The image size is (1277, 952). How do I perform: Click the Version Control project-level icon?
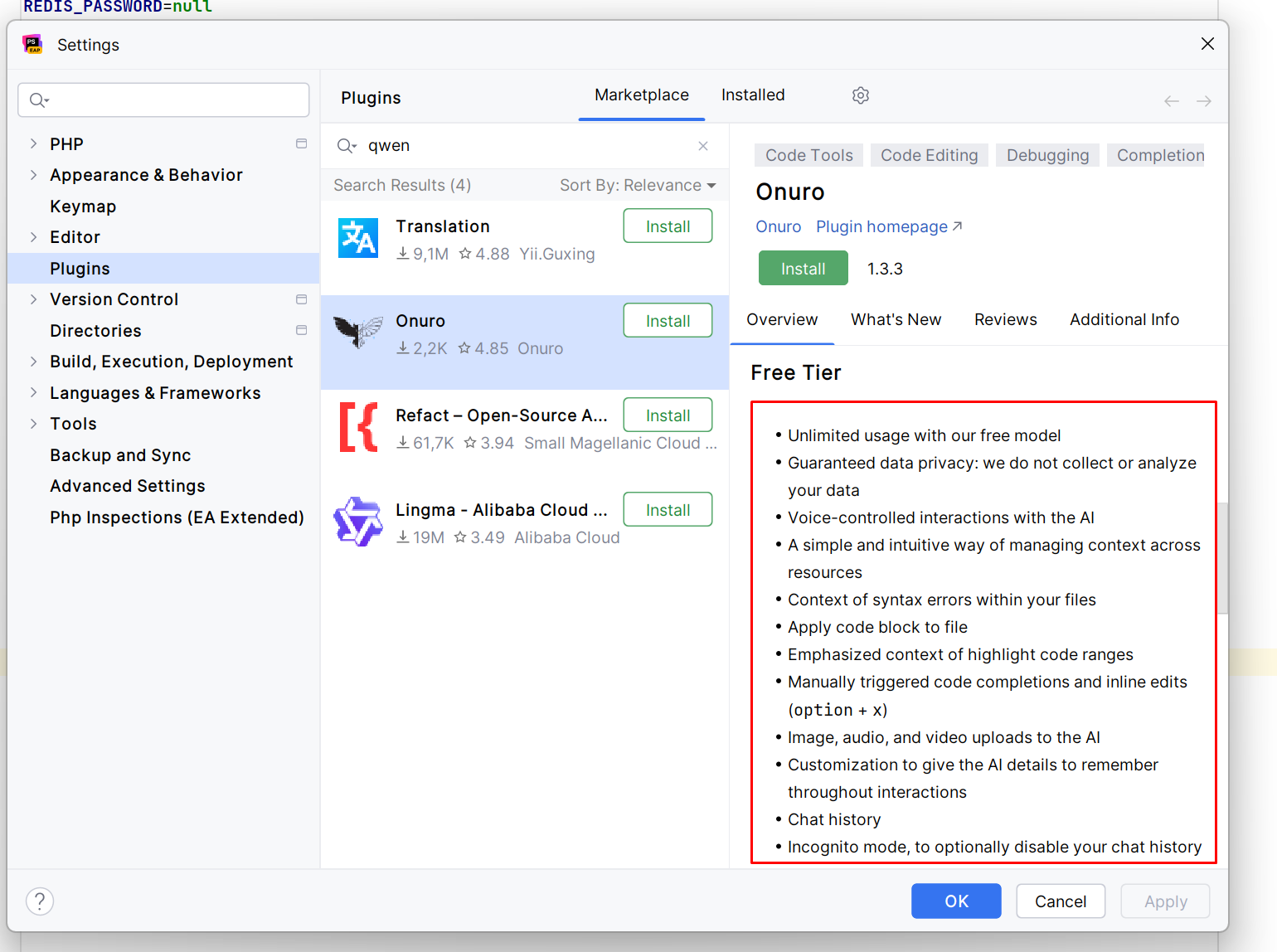(x=302, y=299)
